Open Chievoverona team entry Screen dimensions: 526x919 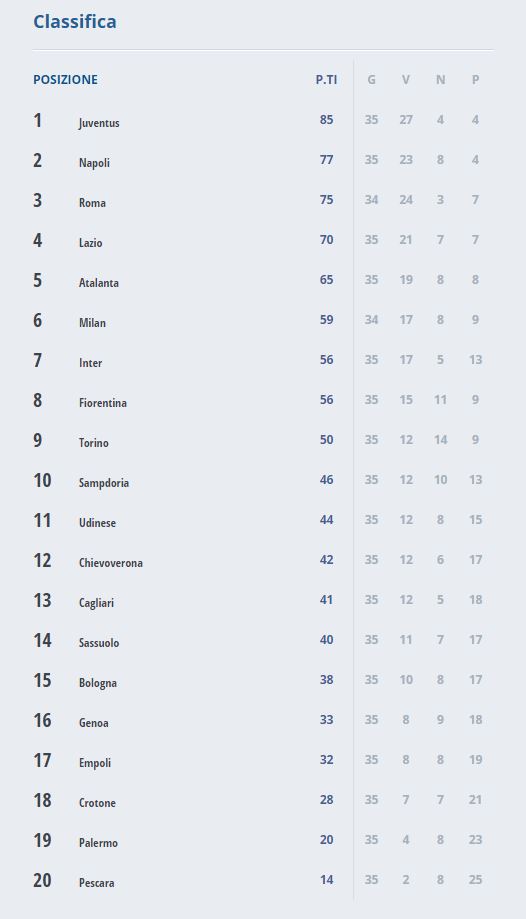click(111, 563)
